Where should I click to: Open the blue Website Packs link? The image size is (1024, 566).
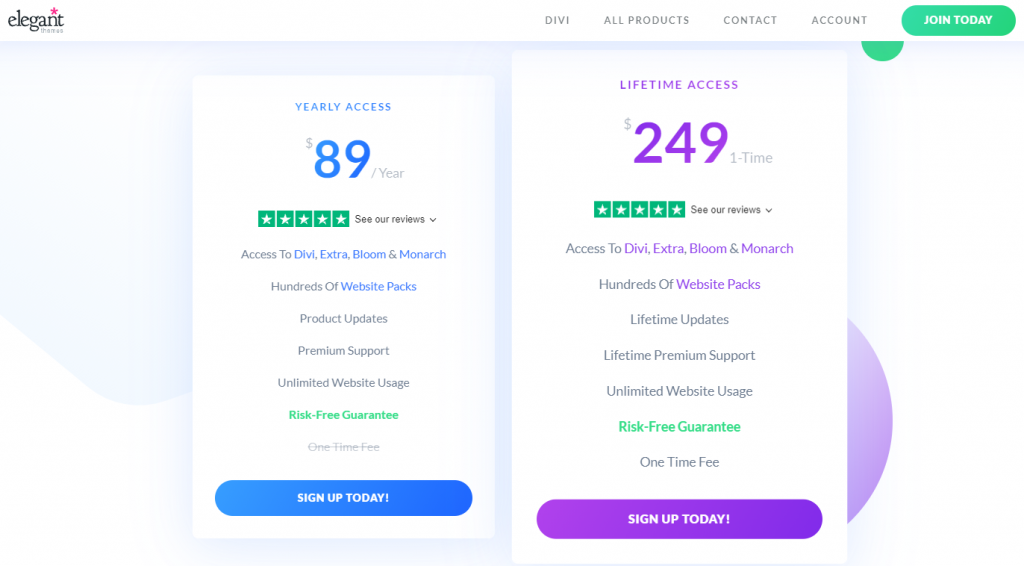pyautogui.click(x=378, y=286)
